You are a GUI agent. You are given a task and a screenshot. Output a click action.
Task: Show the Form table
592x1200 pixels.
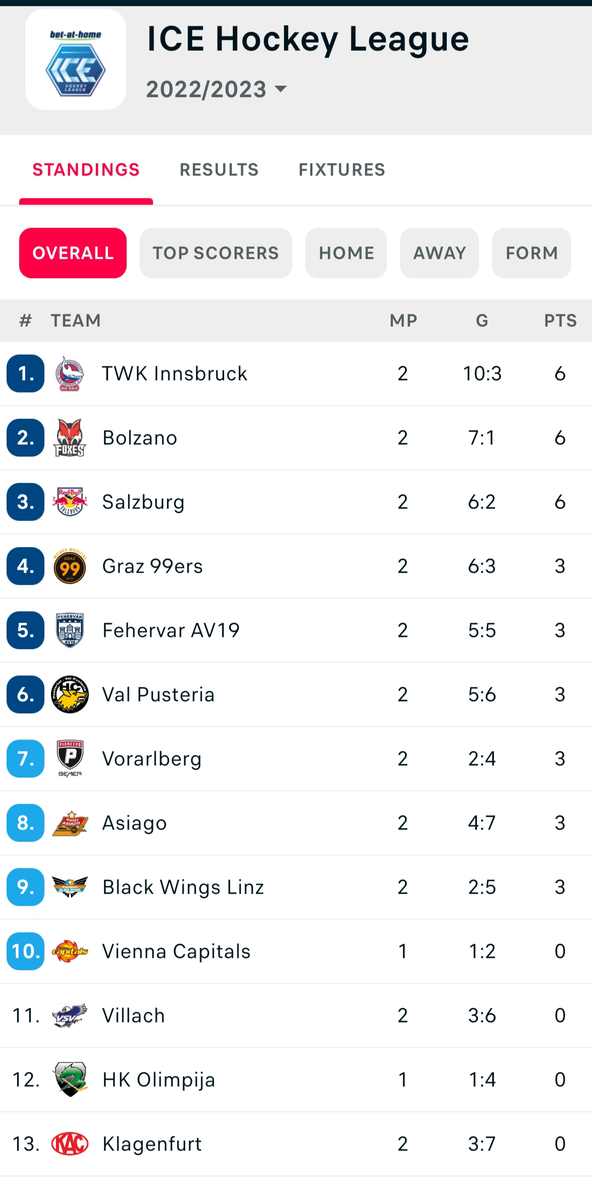point(532,253)
